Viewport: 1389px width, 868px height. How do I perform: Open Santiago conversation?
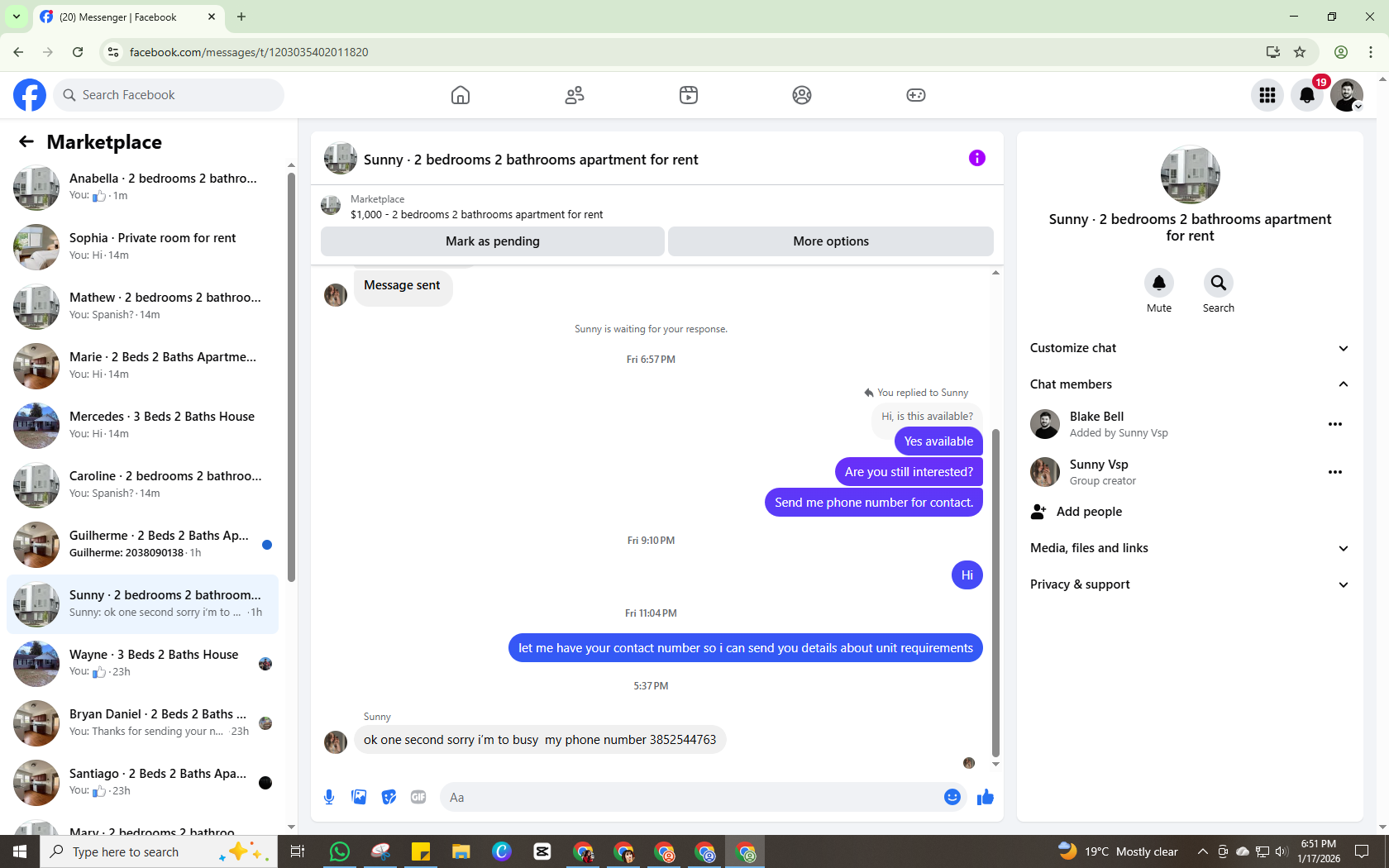143,783
